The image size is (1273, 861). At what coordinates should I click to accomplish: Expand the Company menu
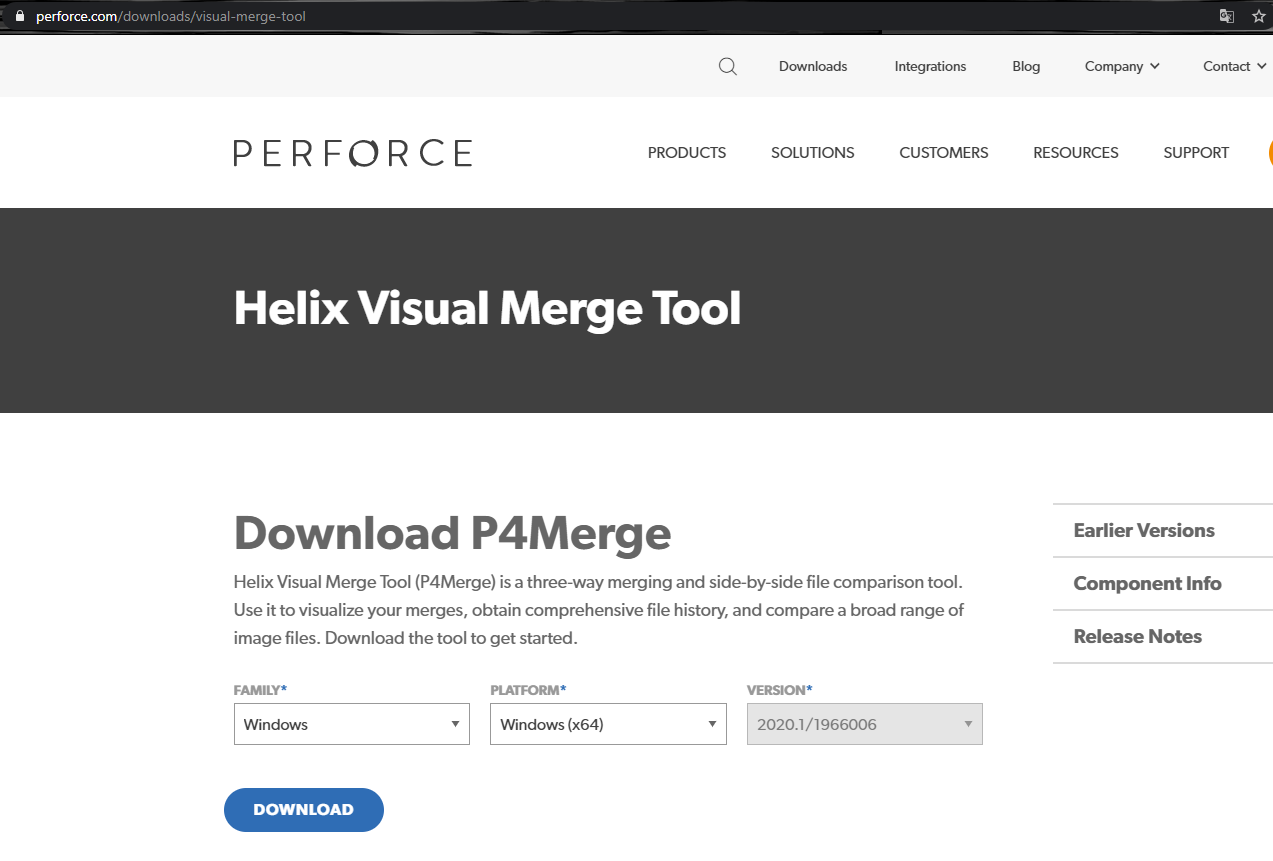pos(1122,67)
